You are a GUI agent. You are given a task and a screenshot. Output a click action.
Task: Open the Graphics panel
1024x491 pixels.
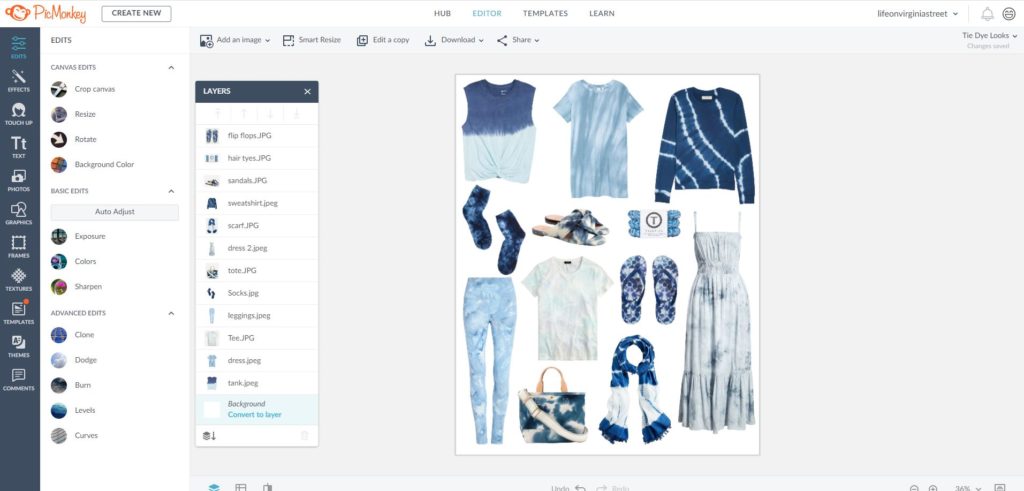coord(19,213)
